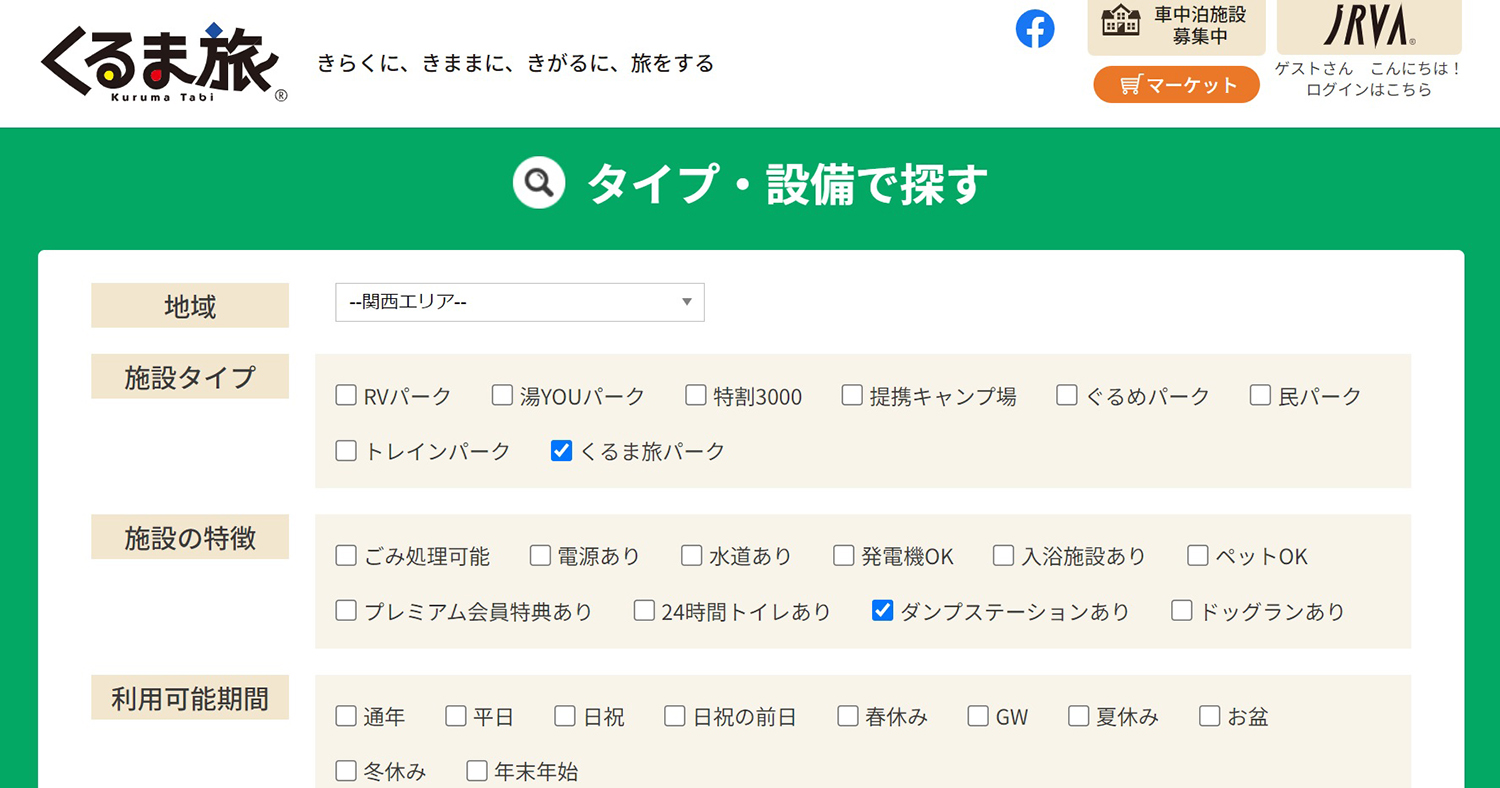This screenshot has width=1500, height=788.
Task: Click the ログインはこちら link
Action: [1368, 90]
